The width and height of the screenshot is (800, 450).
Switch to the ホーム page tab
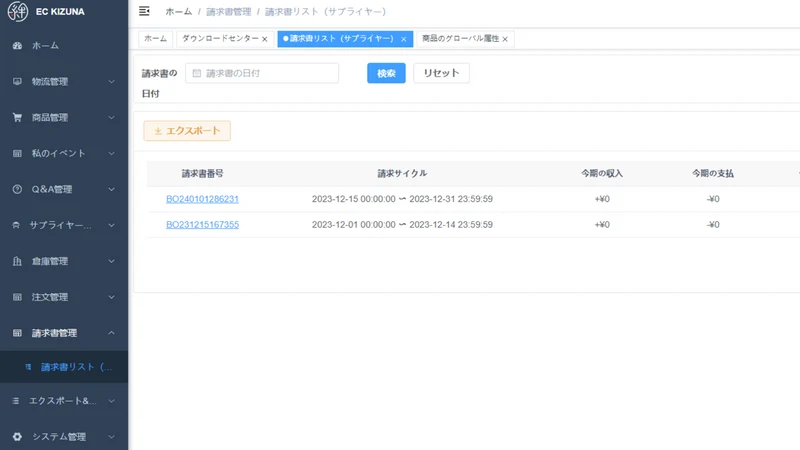click(x=156, y=39)
